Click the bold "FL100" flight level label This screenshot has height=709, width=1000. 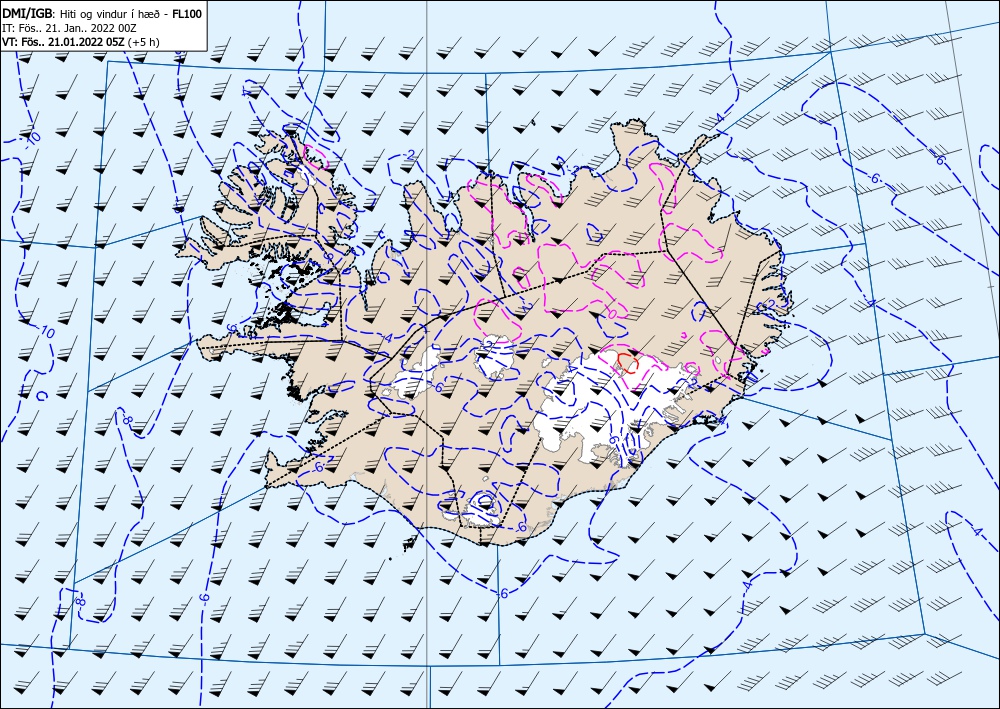pyautogui.click(x=187, y=13)
